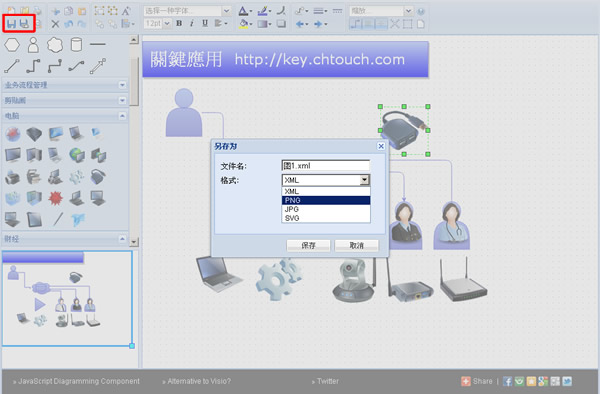Open the fill color bucket picker
Viewport: 600px width, 394px height.
point(245,24)
